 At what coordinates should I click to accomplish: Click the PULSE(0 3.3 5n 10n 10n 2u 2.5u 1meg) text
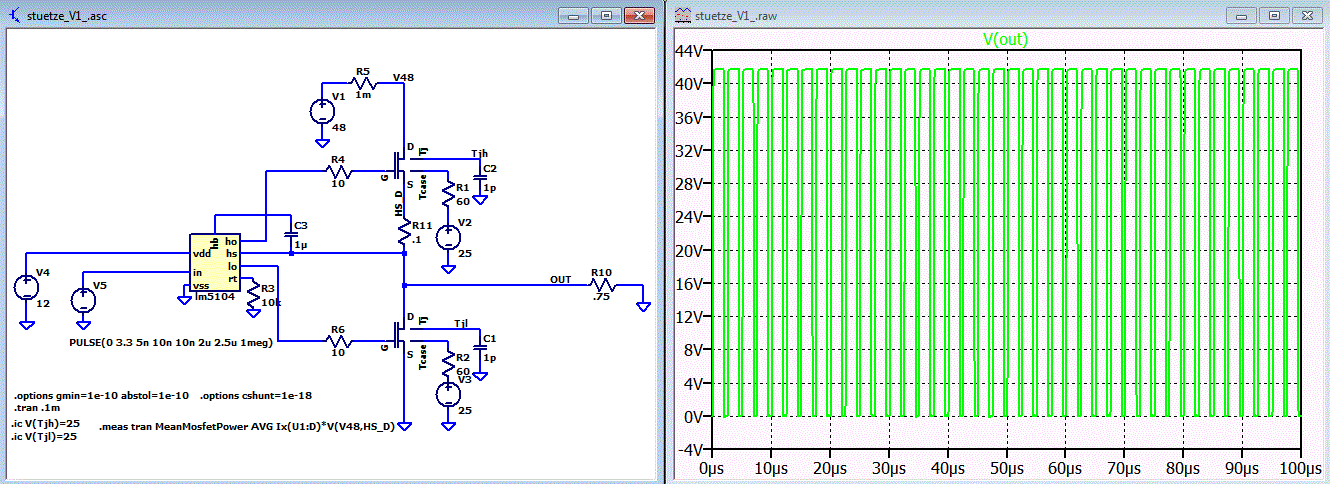pyautogui.click(x=171, y=342)
